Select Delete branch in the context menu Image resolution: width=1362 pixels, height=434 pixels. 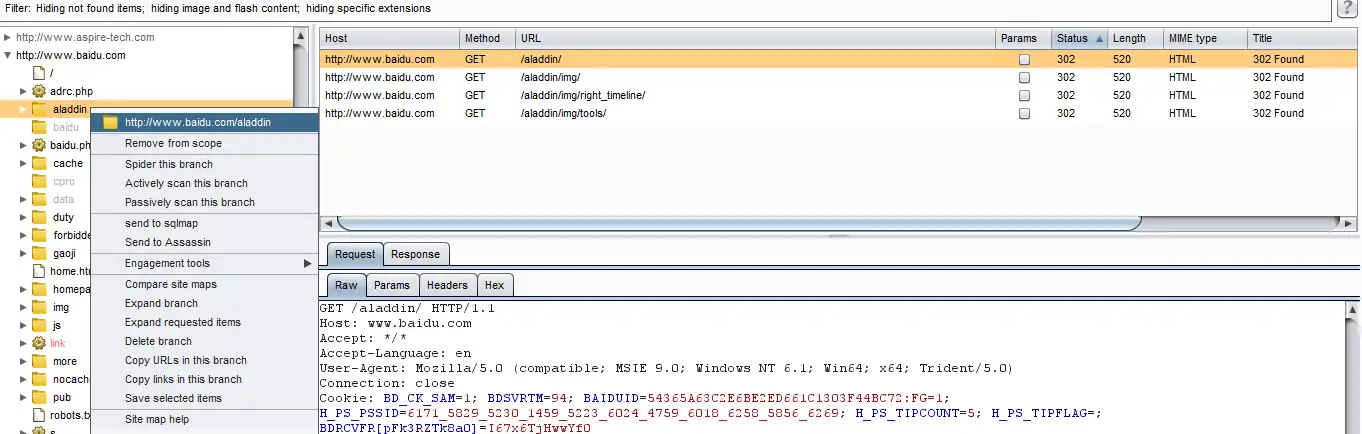(x=158, y=341)
